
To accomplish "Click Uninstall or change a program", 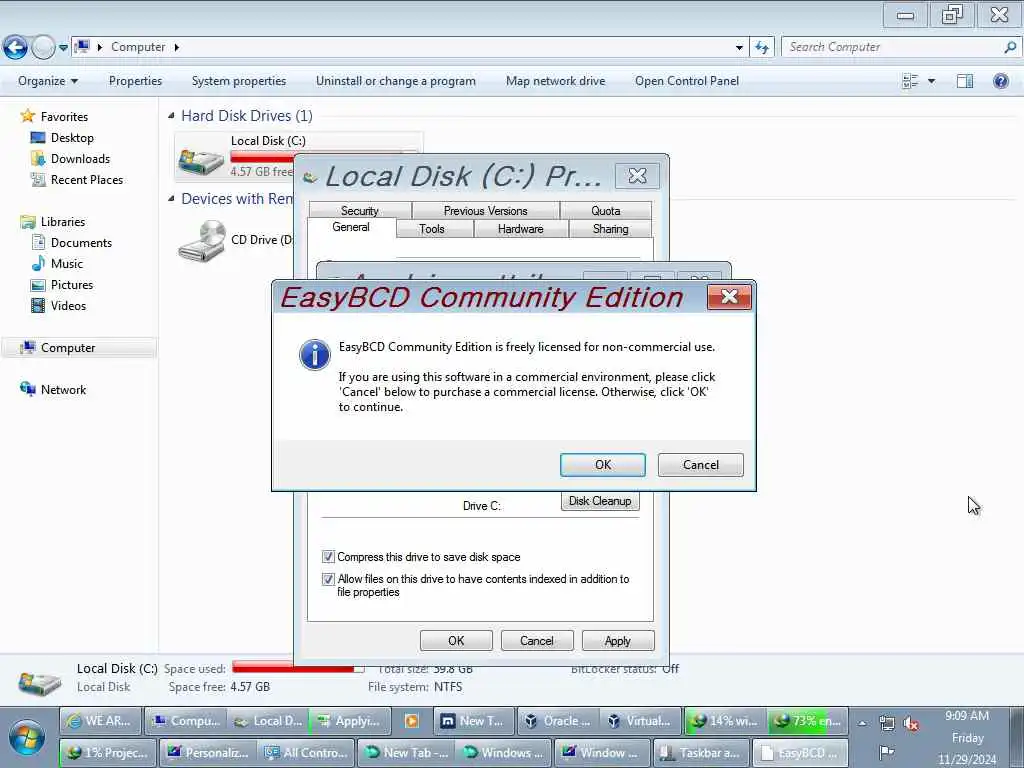I will pyautogui.click(x=396, y=81).
